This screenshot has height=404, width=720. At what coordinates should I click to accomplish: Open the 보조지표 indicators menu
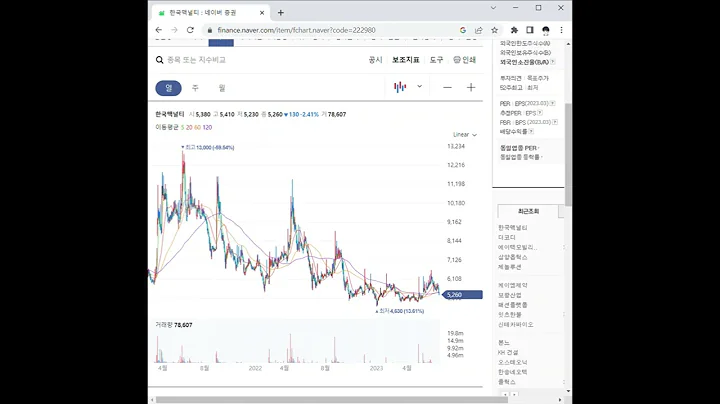[405, 60]
